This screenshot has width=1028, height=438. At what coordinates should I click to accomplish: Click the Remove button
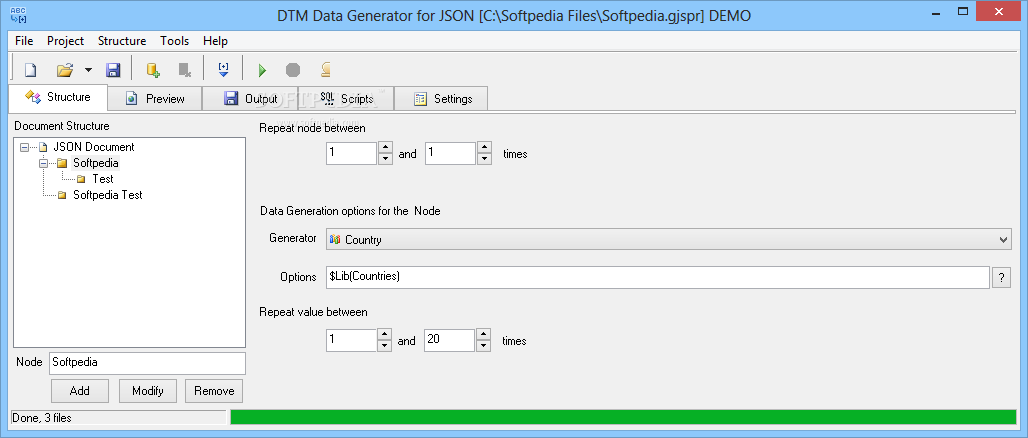pos(214,391)
